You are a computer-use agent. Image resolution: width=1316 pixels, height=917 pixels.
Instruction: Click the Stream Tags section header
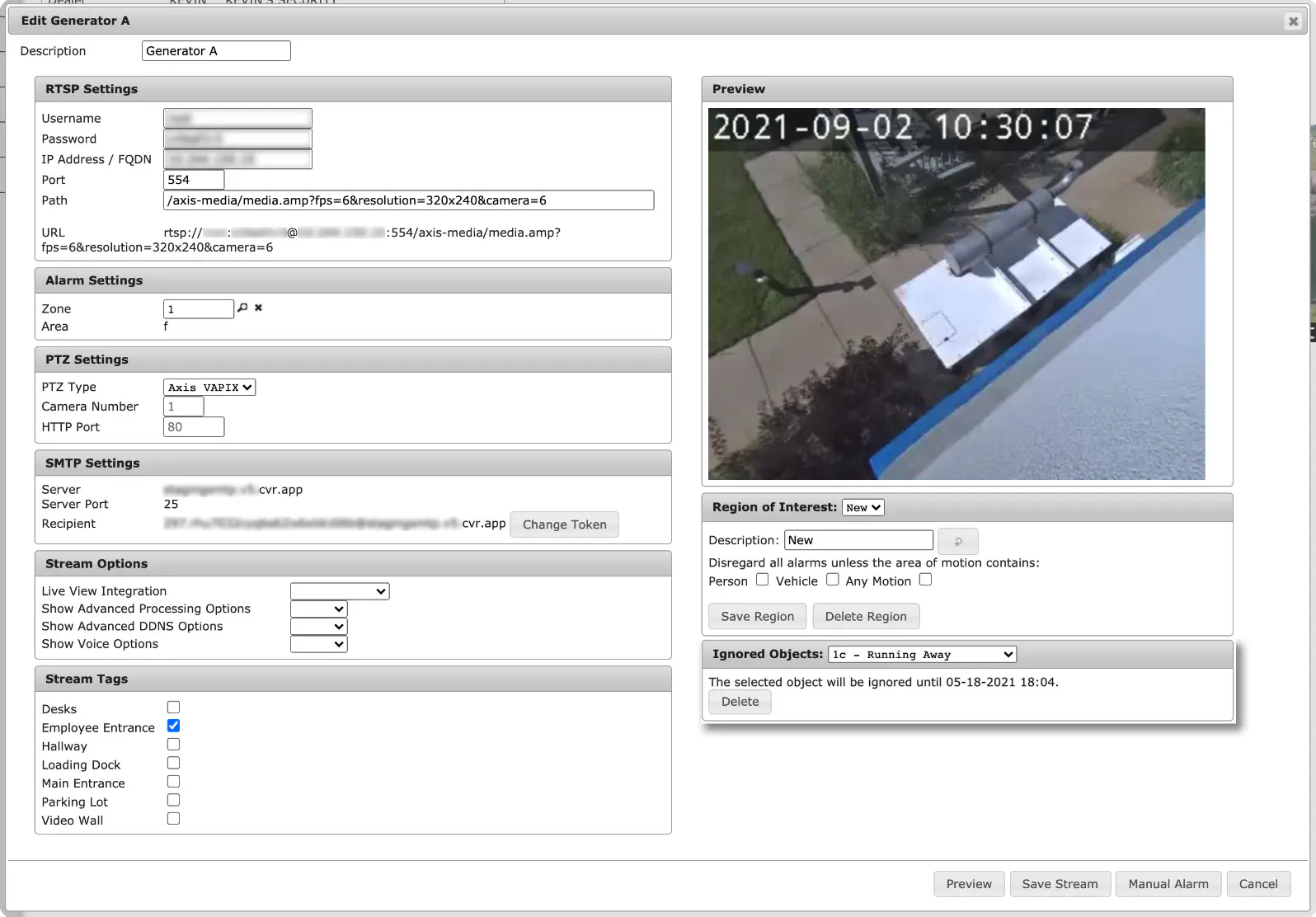tap(353, 680)
